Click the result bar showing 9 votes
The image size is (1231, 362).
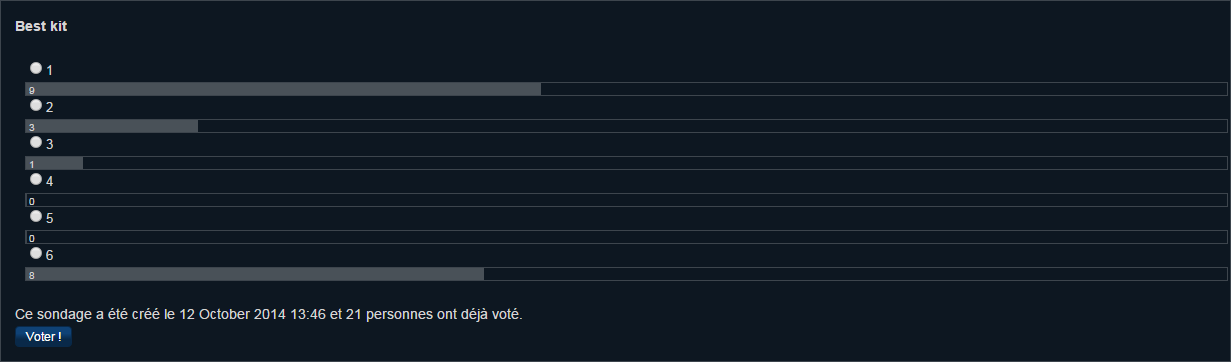pyautogui.click(x=626, y=89)
